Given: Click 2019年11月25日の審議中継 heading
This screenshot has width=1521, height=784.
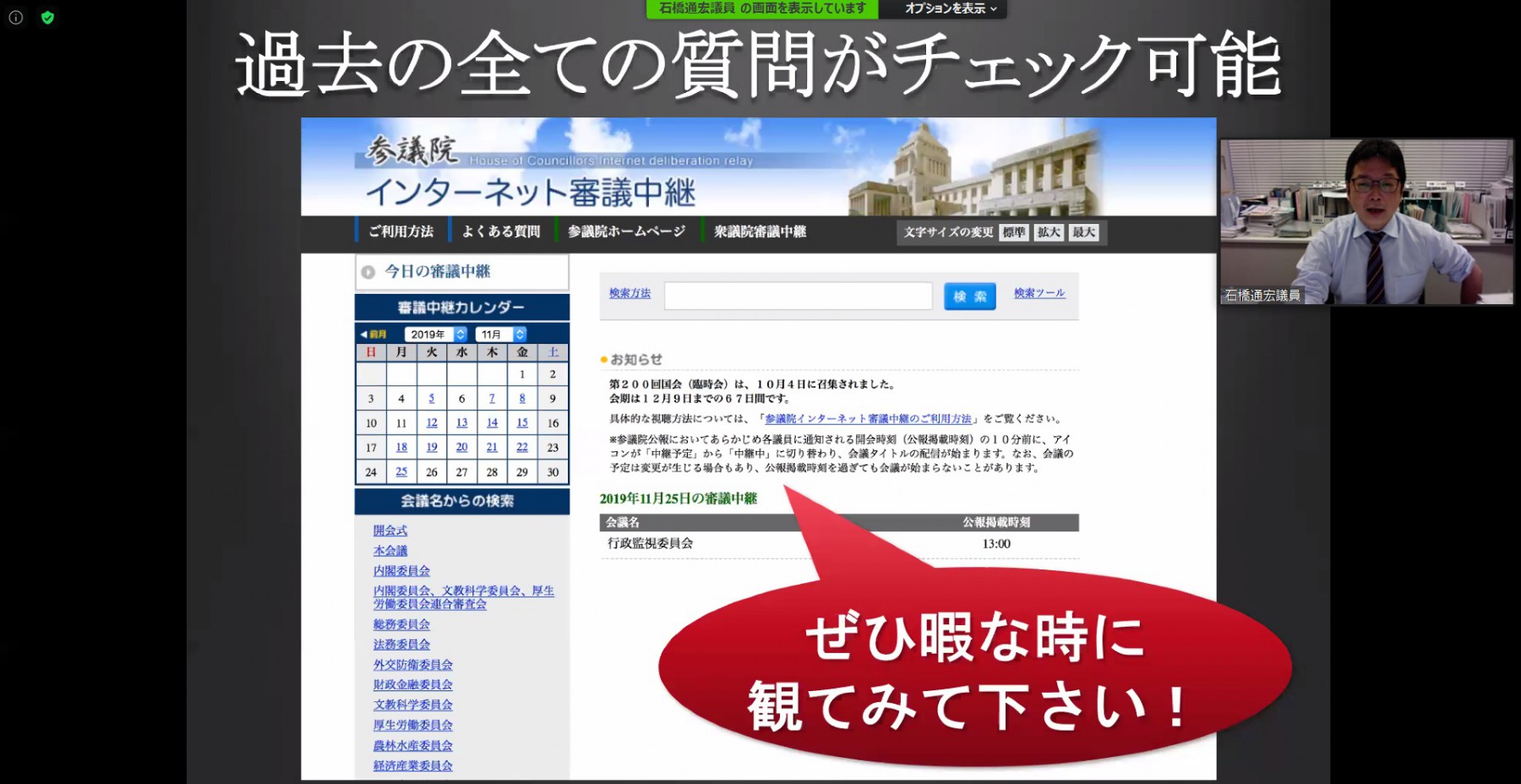Looking at the screenshot, I should [x=679, y=498].
